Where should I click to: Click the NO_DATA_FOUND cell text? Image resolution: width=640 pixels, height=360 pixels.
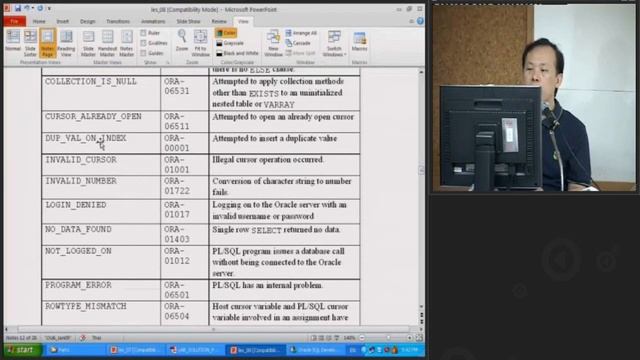[78, 230]
